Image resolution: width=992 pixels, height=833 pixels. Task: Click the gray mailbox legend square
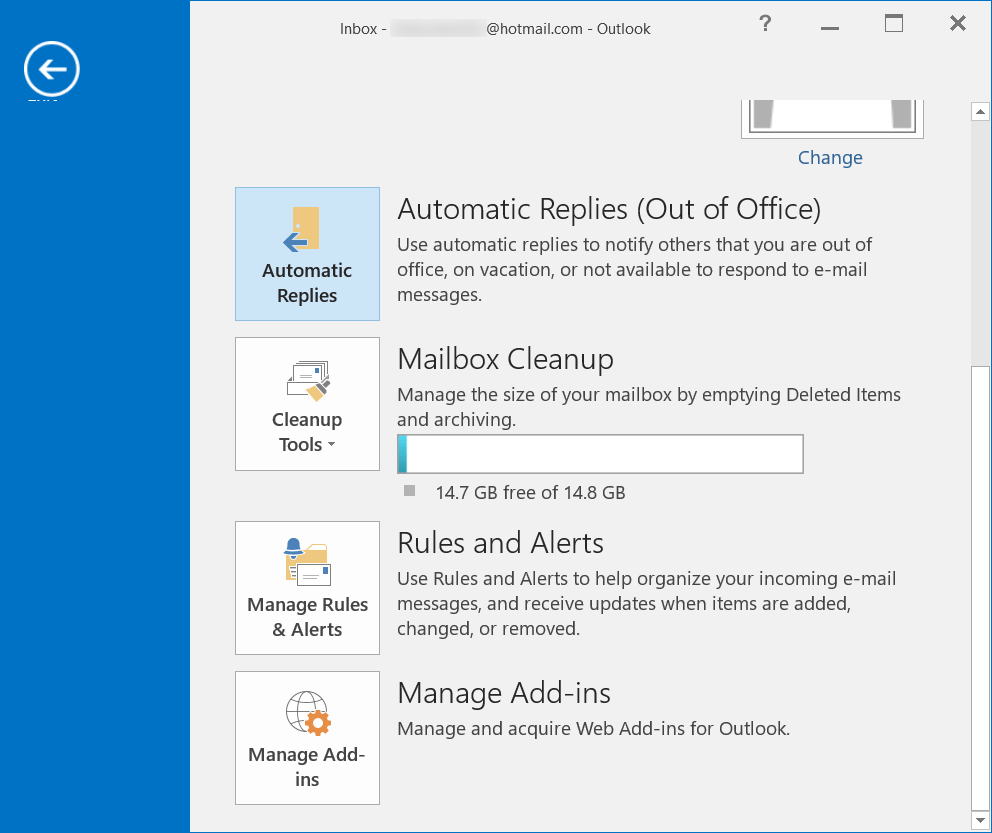pyautogui.click(x=409, y=490)
